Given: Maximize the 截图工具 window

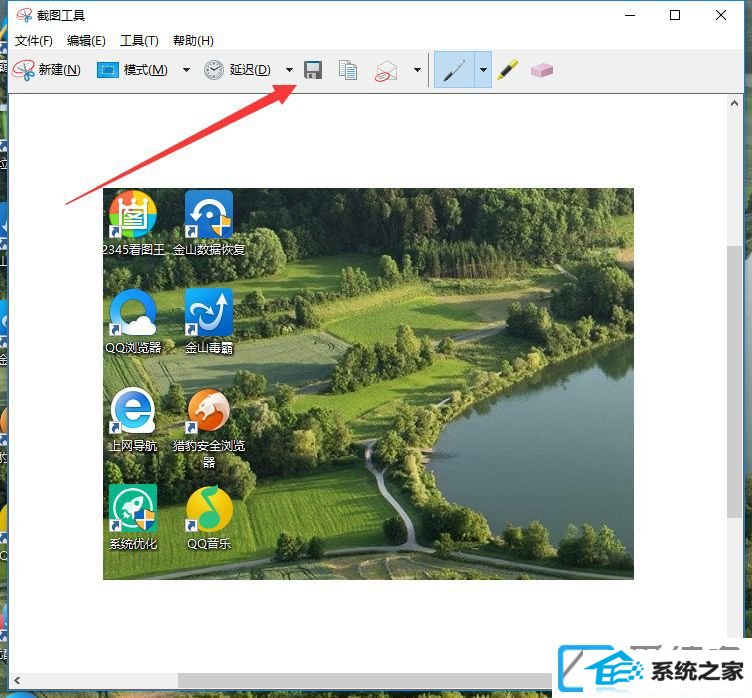Looking at the screenshot, I should click(675, 15).
